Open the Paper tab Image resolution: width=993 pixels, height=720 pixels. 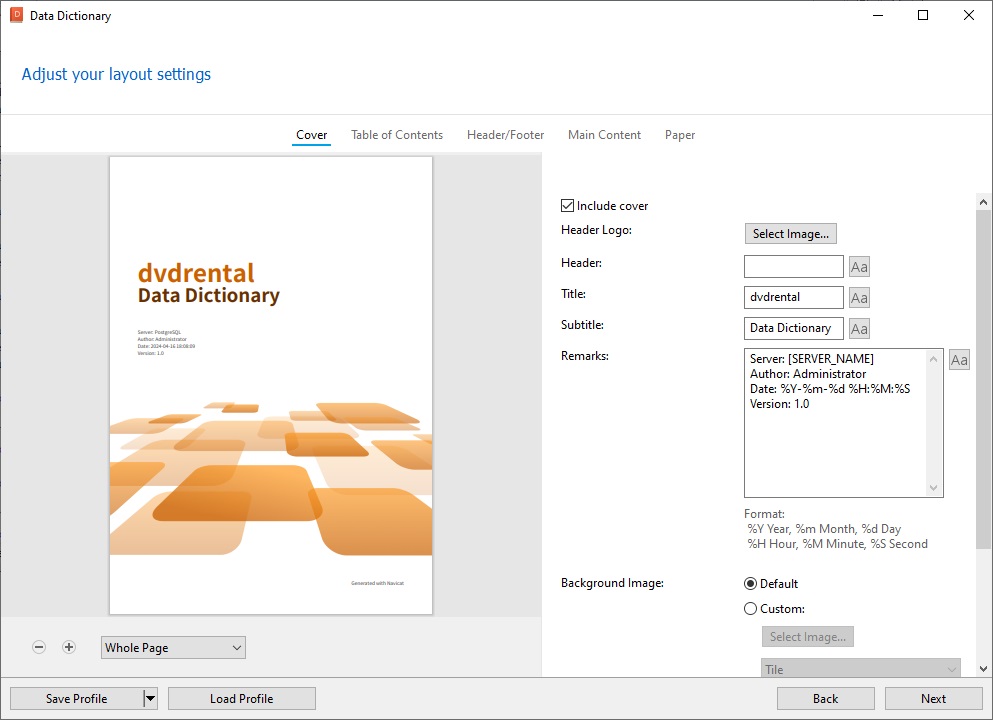680,135
